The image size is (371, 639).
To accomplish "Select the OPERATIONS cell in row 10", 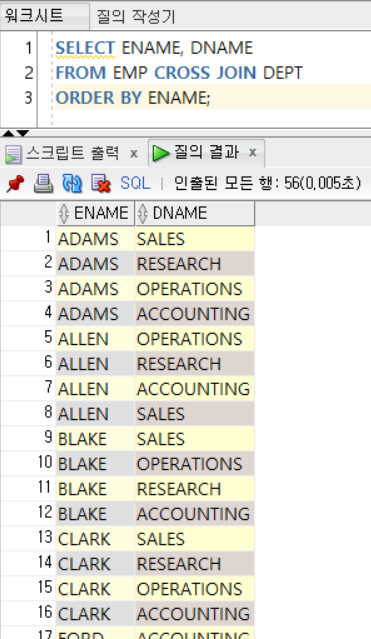I will click(194, 464).
